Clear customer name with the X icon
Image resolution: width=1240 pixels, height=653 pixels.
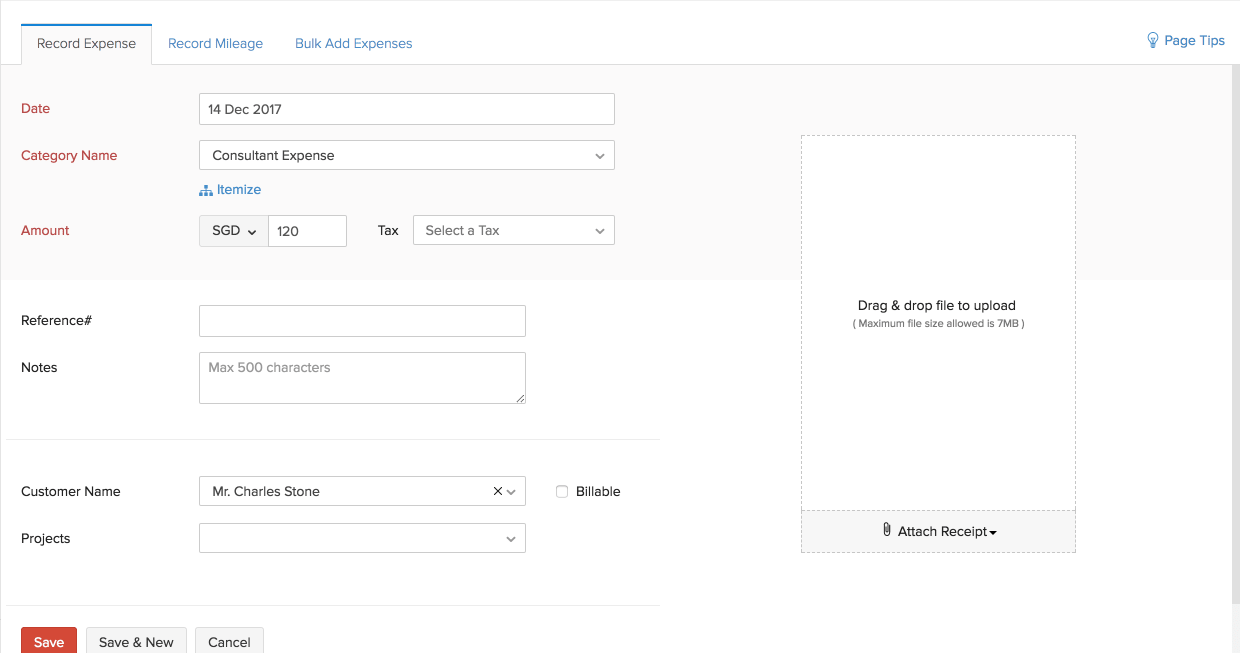point(498,491)
